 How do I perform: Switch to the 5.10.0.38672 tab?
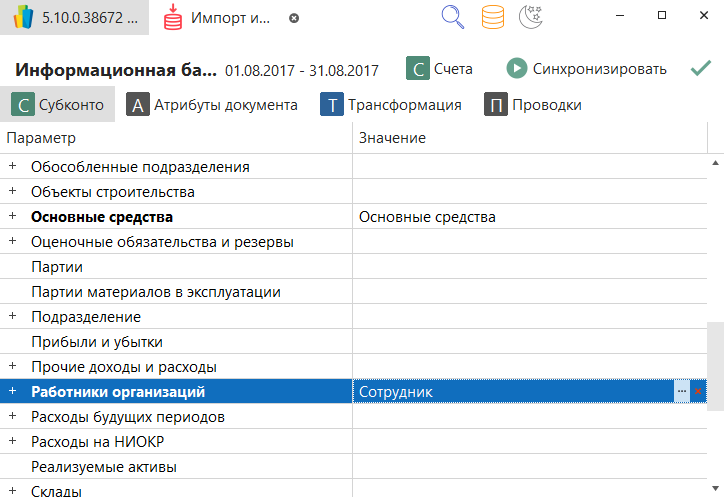pyautogui.click(x=75, y=18)
